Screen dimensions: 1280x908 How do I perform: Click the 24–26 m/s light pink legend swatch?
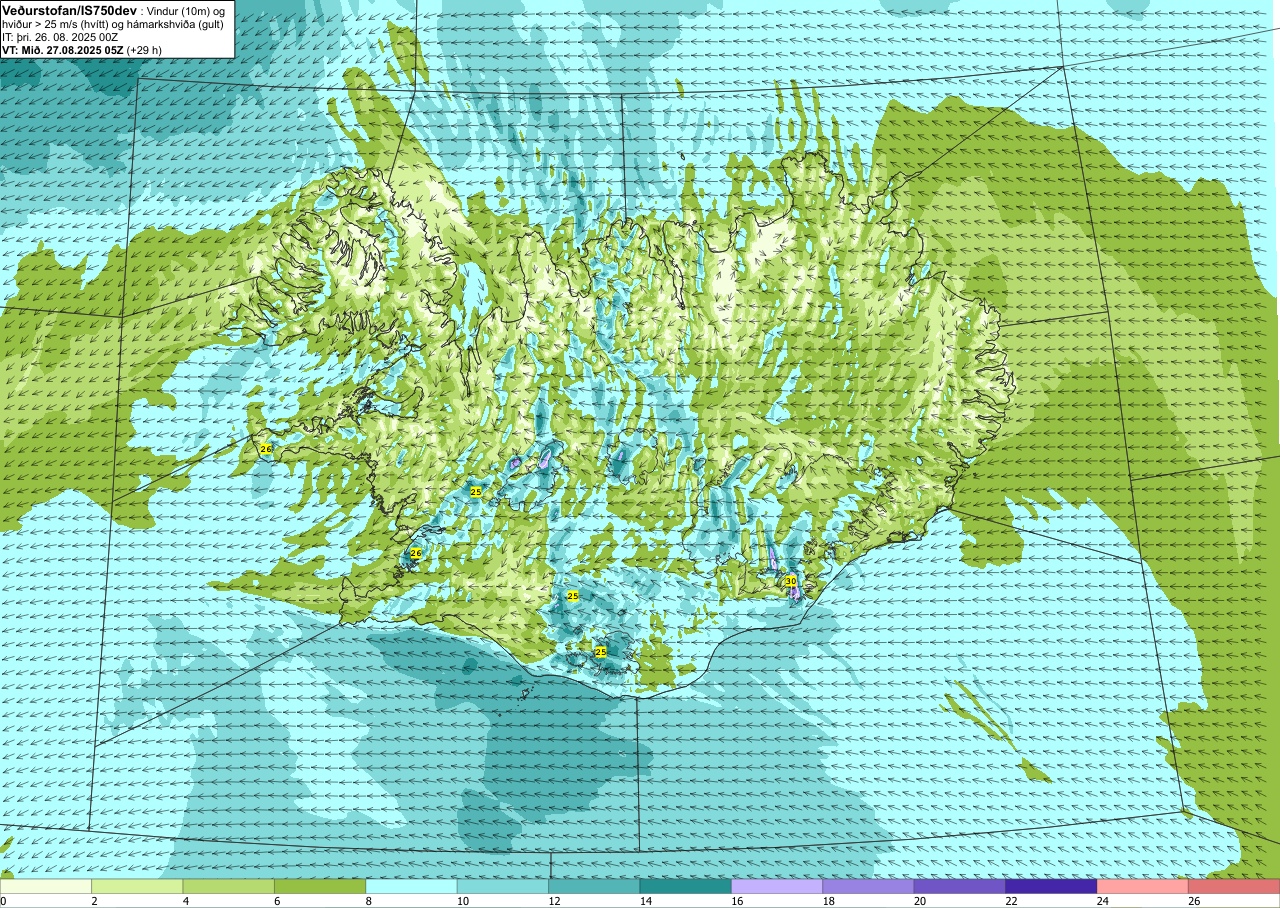(x=1143, y=886)
